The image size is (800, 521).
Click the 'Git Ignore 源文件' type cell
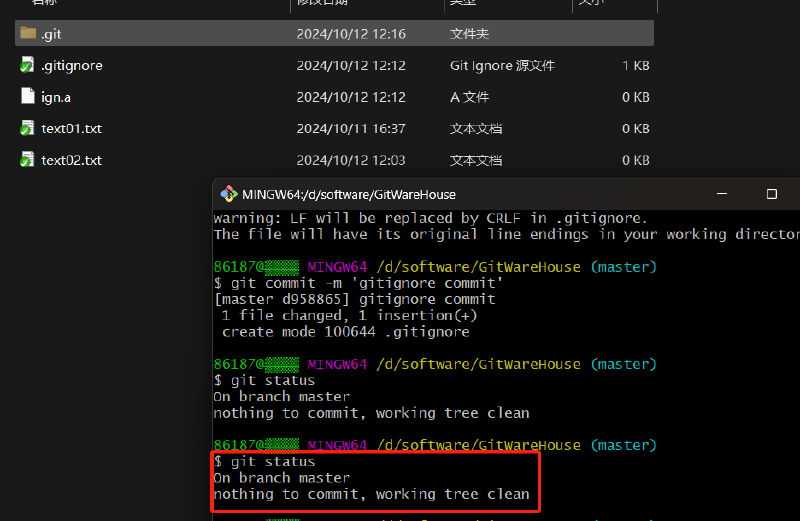tap(502, 66)
